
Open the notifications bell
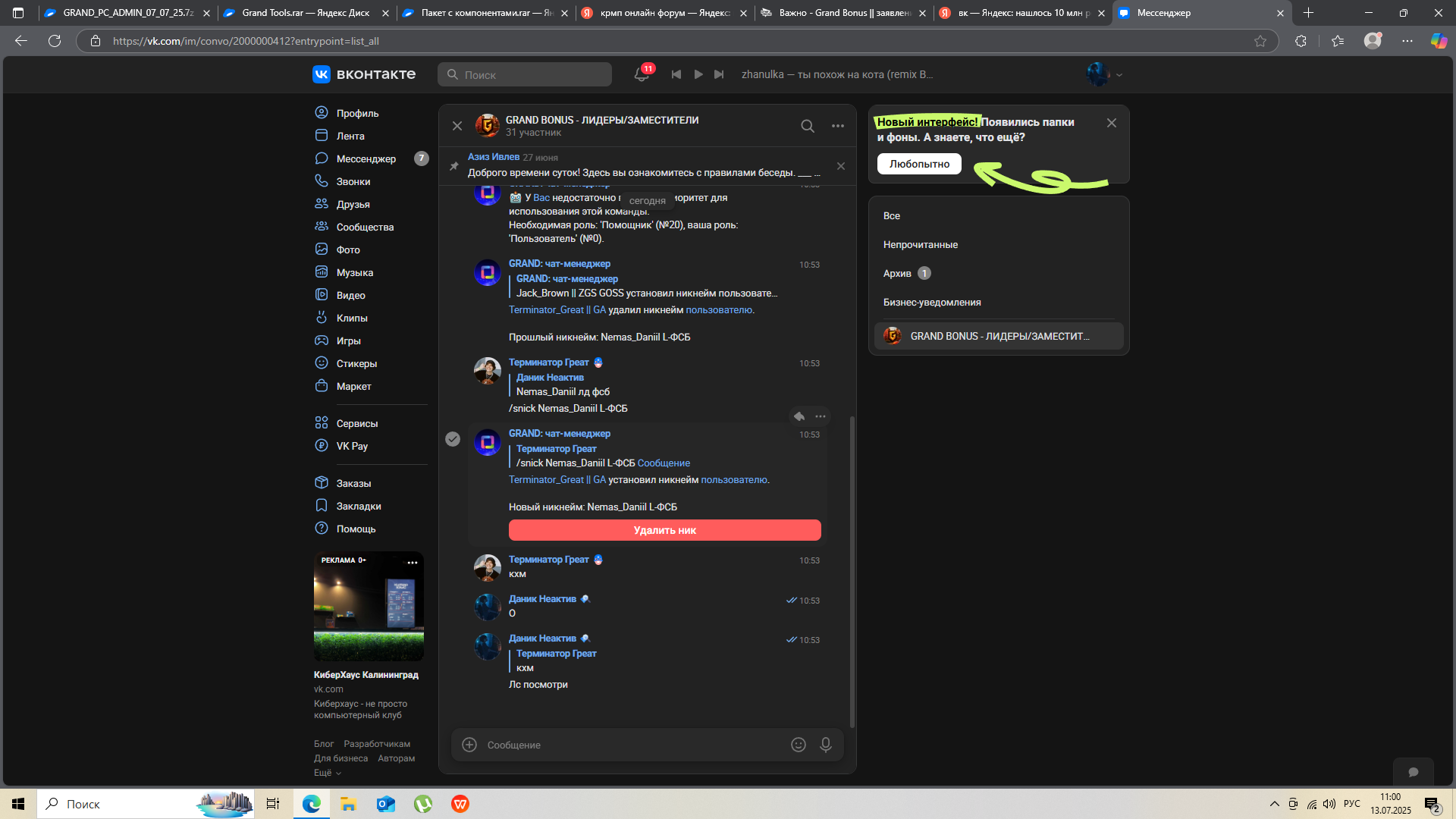[x=642, y=74]
